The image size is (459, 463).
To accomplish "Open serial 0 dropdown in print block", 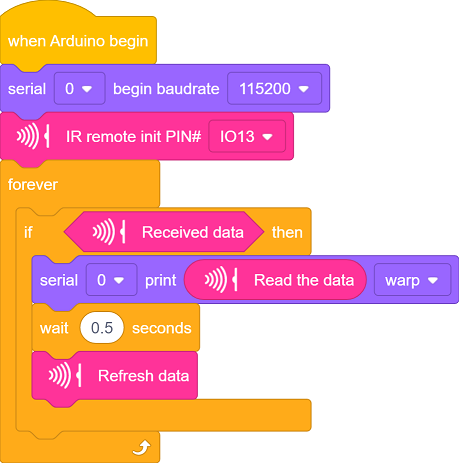I will [111, 280].
